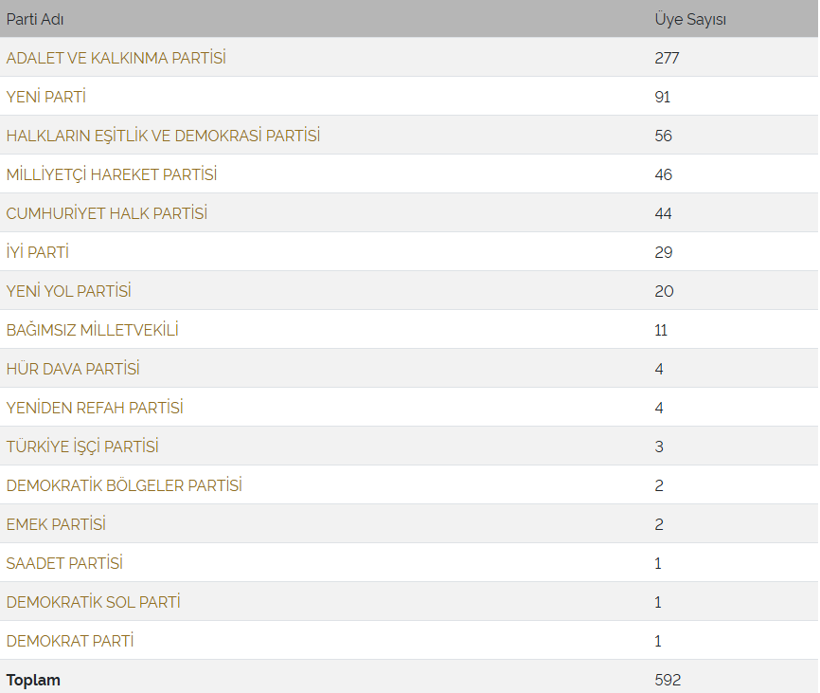
Task: Click the Toplam total 592 value
Action: tap(668, 679)
